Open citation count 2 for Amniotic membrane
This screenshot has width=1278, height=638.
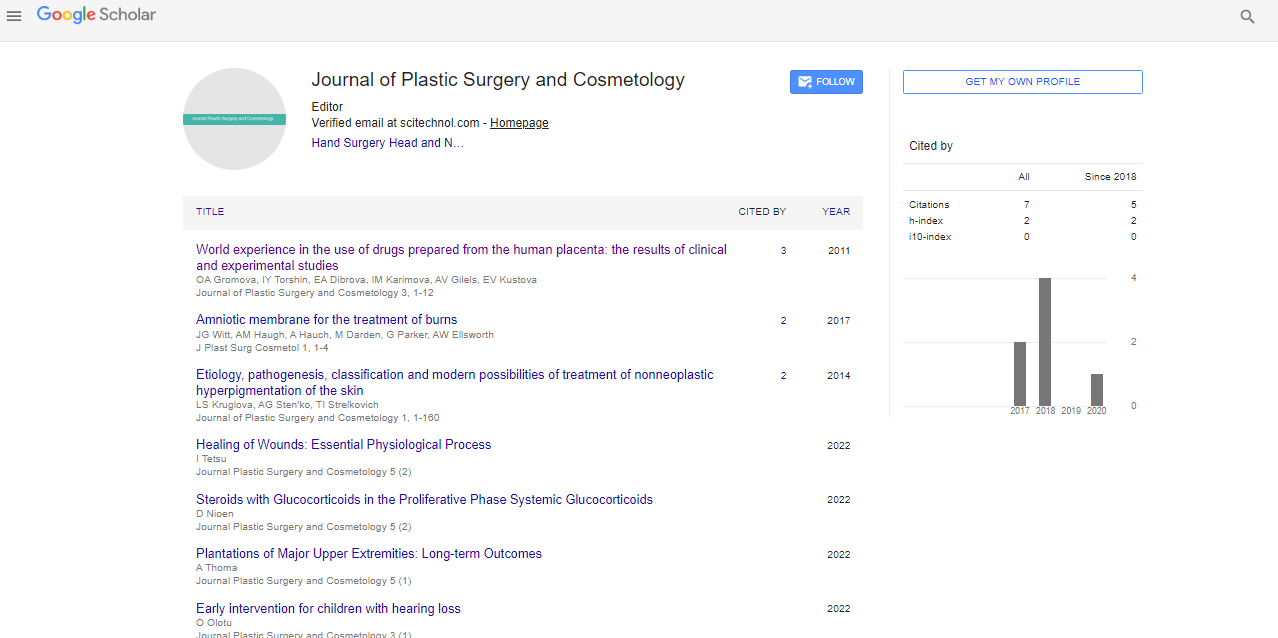coord(783,321)
